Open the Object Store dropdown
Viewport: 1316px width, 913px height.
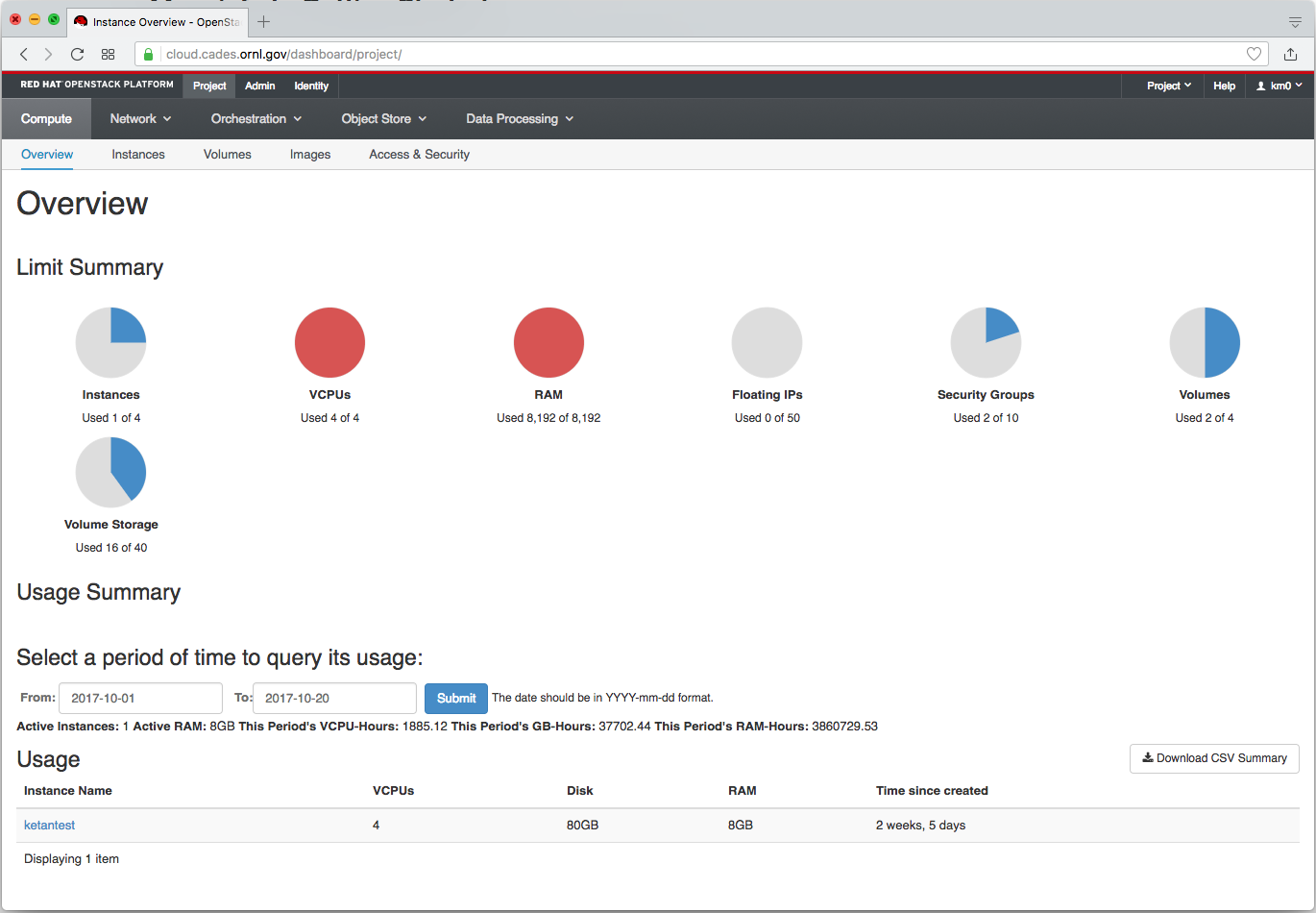click(x=383, y=119)
